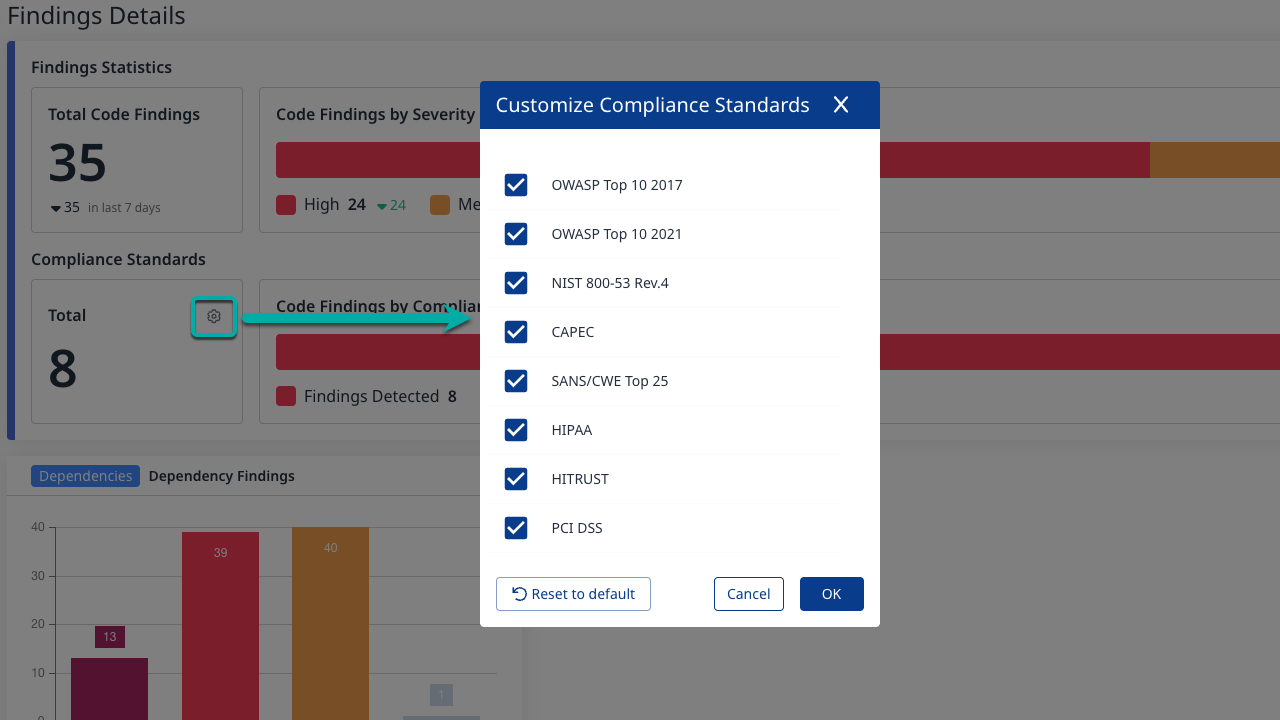
Task: Uncheck NIST 800-53 Rev.4 standard
Action: coord(516,283)
